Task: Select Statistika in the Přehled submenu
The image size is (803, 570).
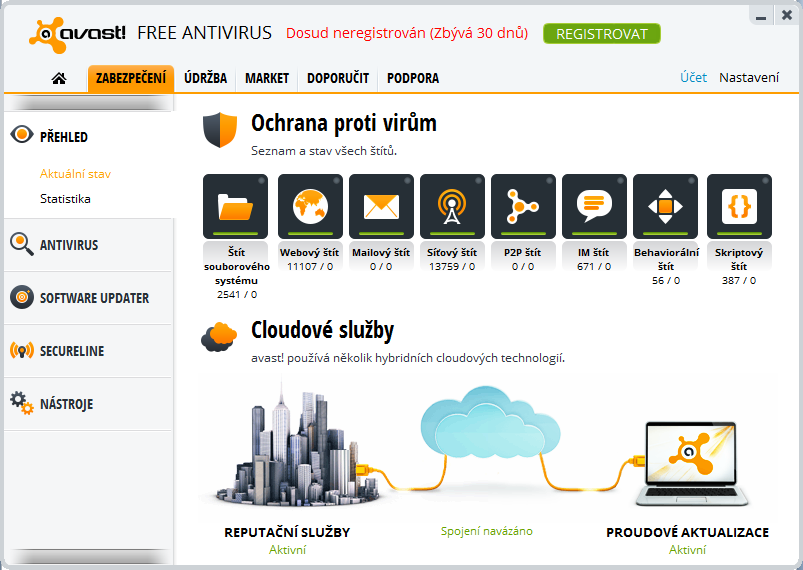Action: [65, 198]
